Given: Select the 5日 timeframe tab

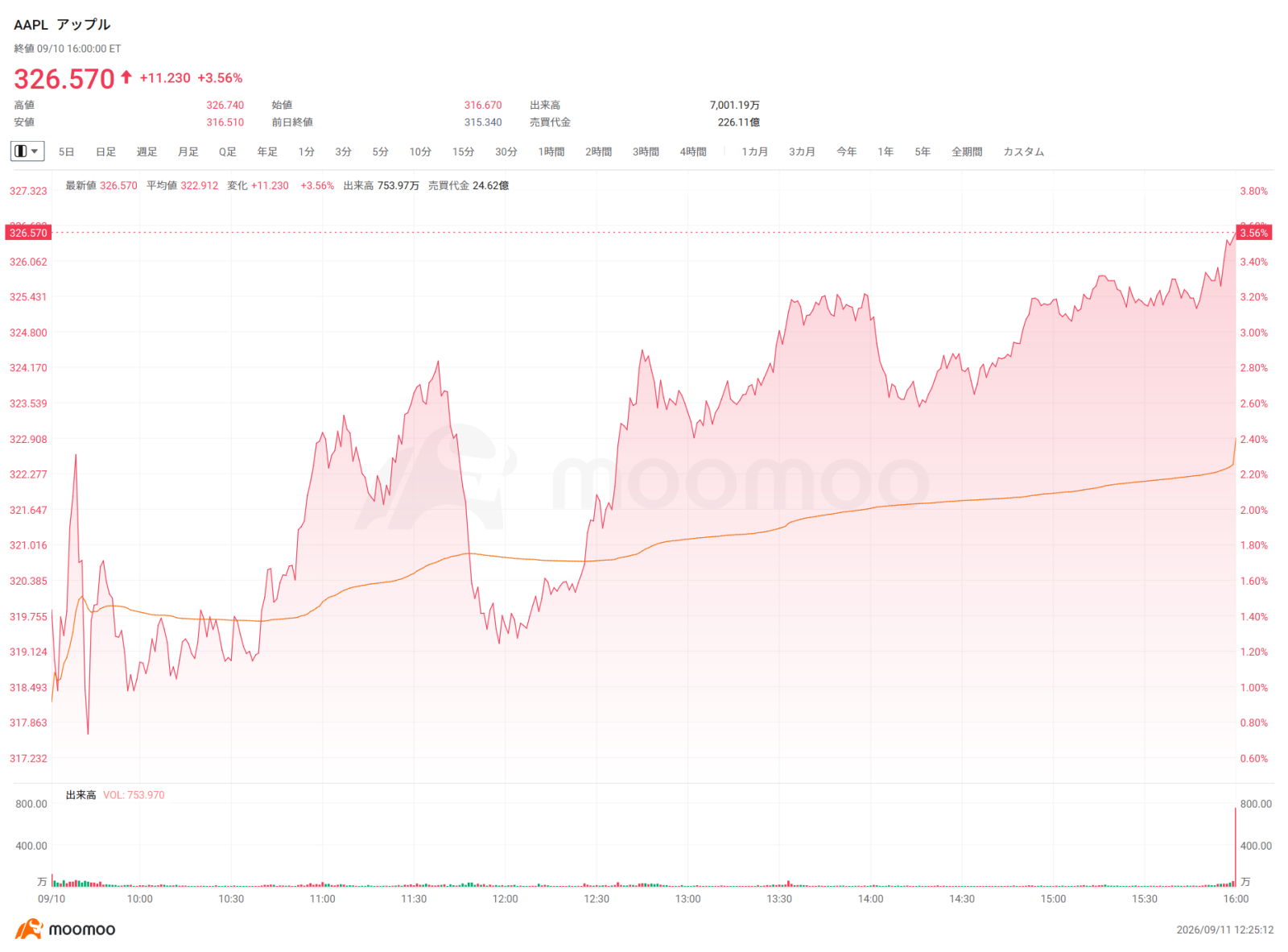Looking at the screenshot, I should [67, 151].
